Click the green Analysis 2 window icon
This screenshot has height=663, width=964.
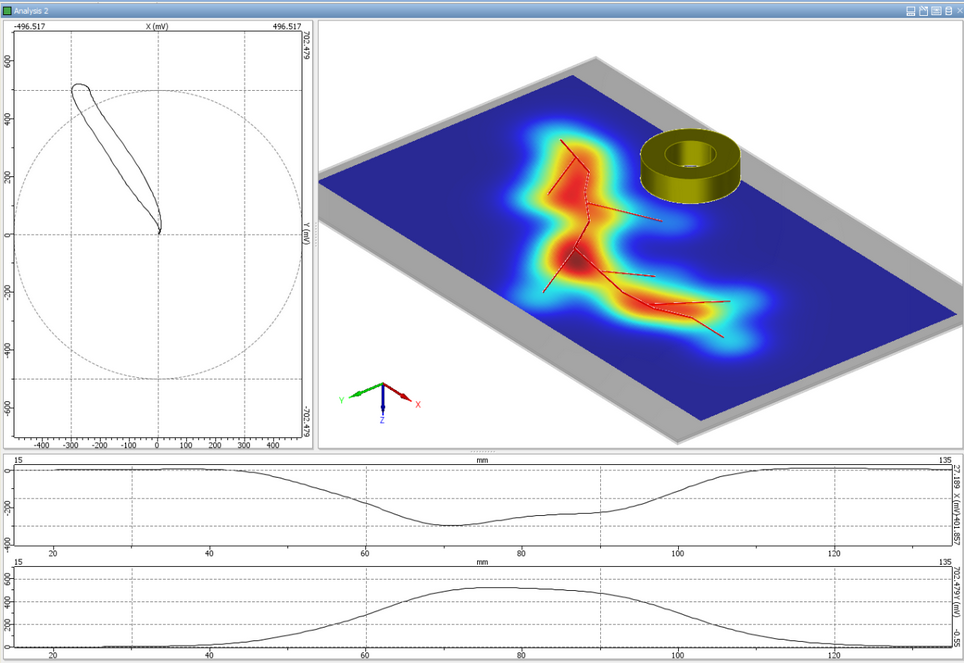coord(7,11)
